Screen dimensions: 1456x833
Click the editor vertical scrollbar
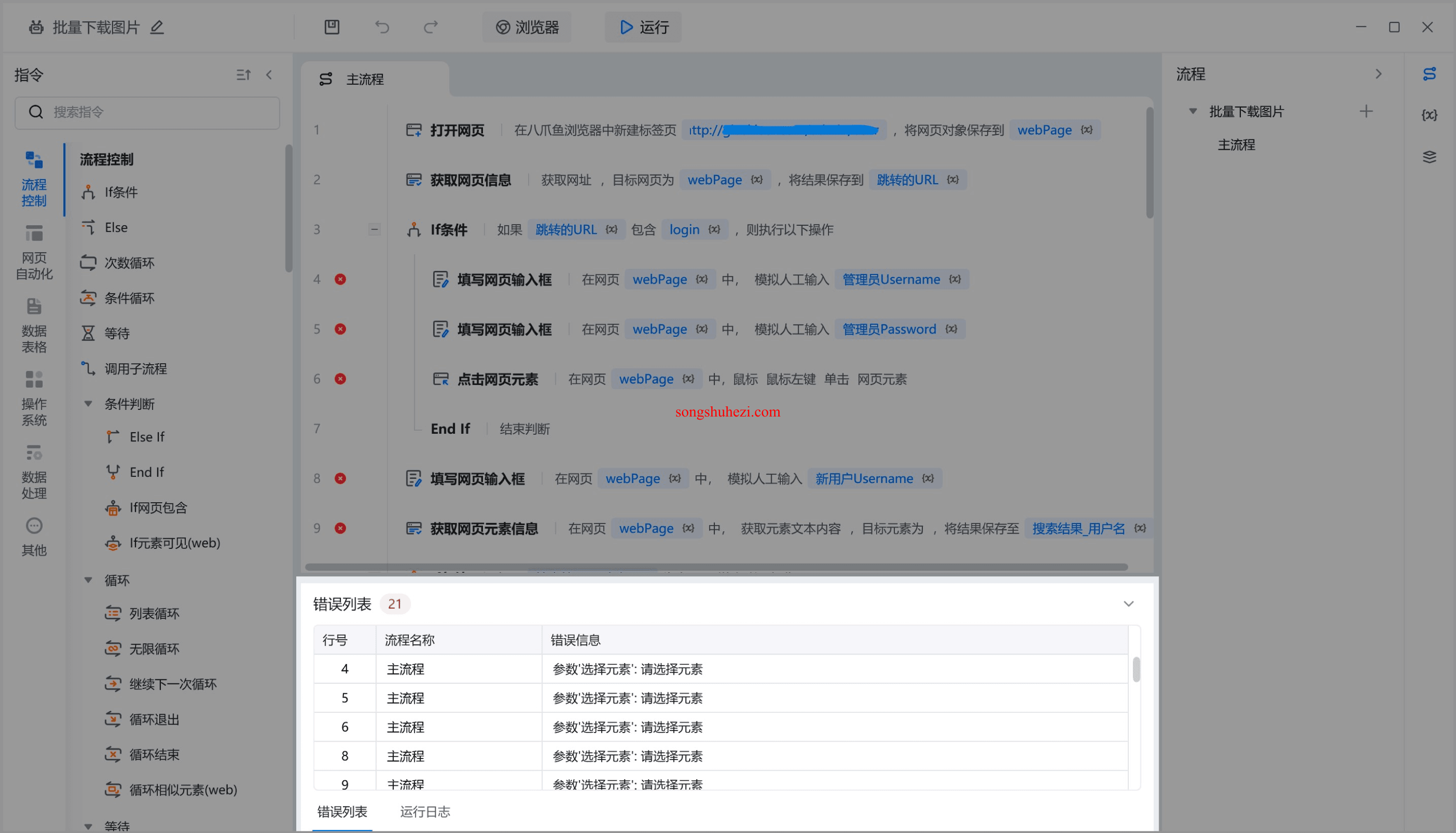1150,163
